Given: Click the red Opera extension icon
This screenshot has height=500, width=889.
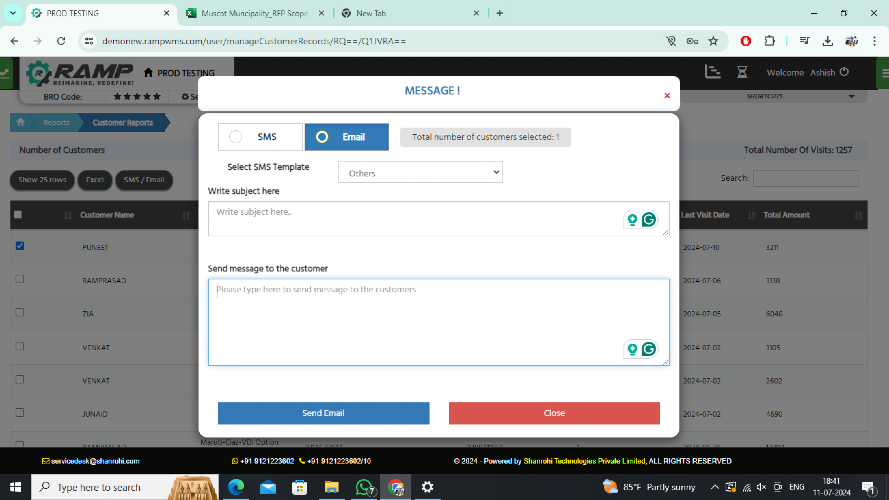Looking at the screenshot, I should point(746,41).
